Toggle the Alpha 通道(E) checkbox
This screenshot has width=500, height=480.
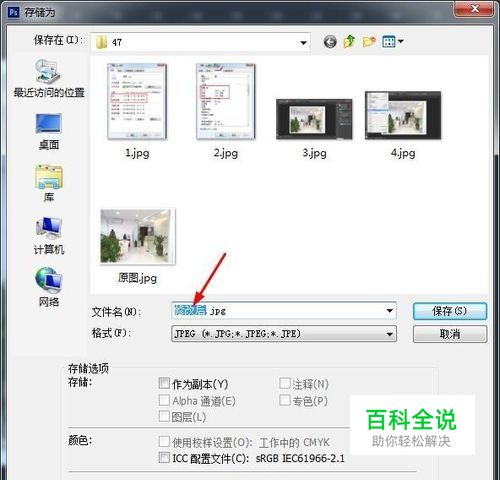(x=164, y=400)
